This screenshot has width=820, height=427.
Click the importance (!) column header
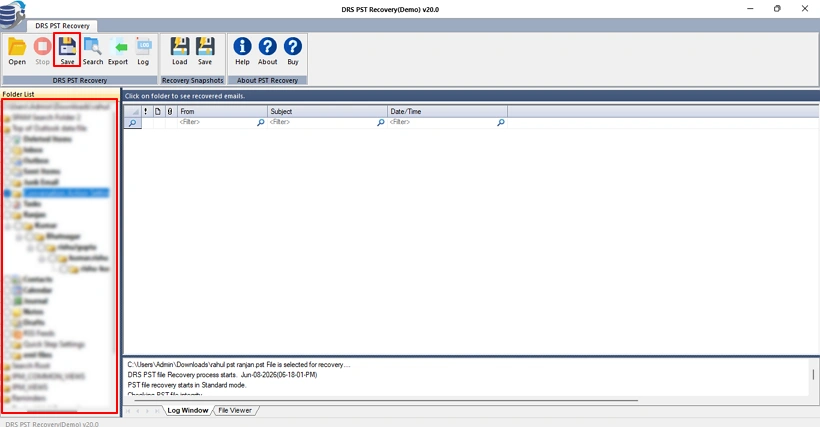click(x=145, y=111)
